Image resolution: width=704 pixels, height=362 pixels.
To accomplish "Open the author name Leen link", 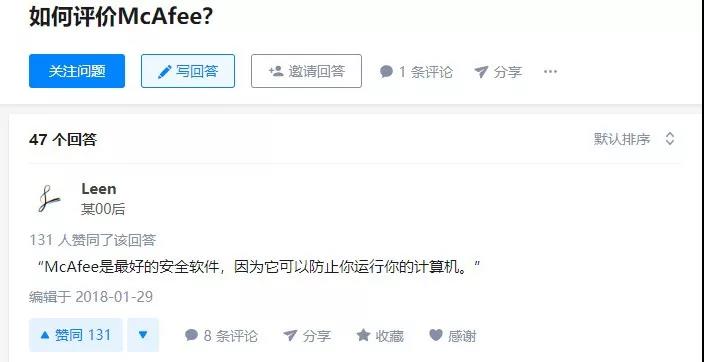I will point(99,189).
